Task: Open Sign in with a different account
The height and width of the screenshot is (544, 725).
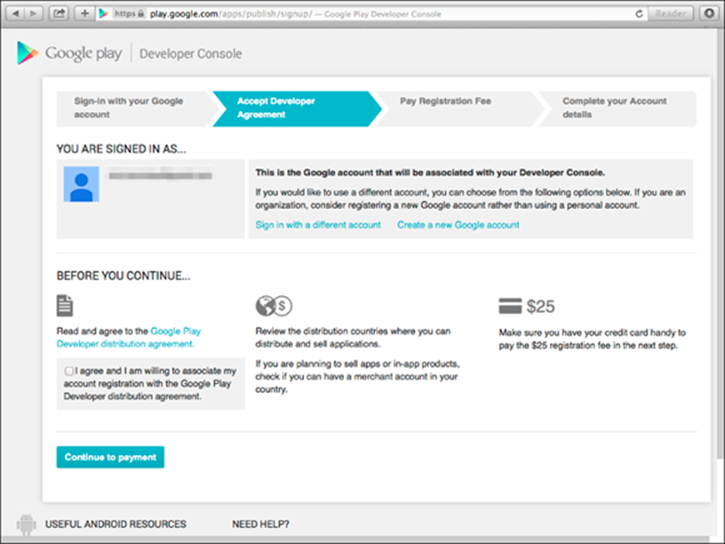Action: coord(318,225)
